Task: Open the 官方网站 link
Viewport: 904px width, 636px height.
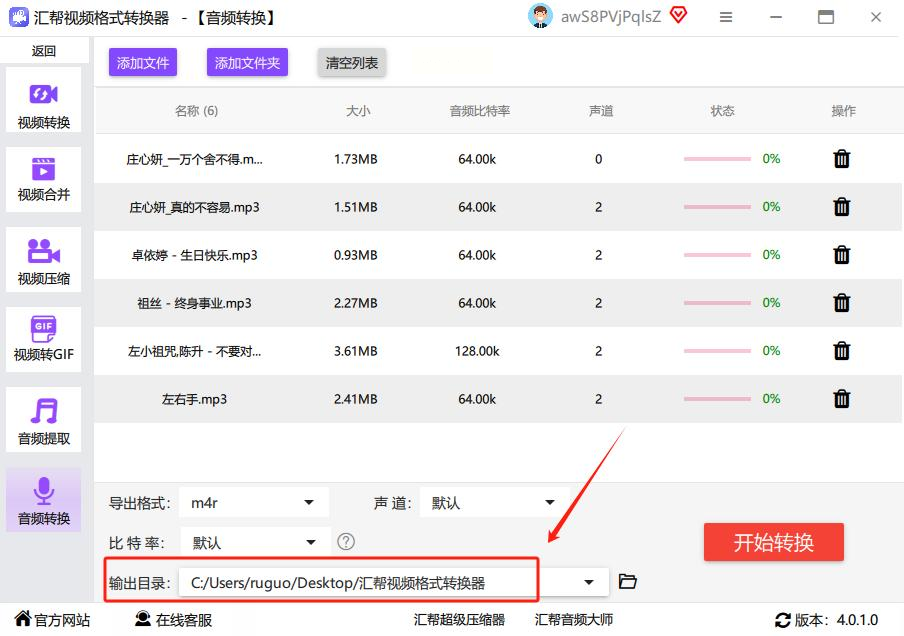Action: tap(52, 620)
